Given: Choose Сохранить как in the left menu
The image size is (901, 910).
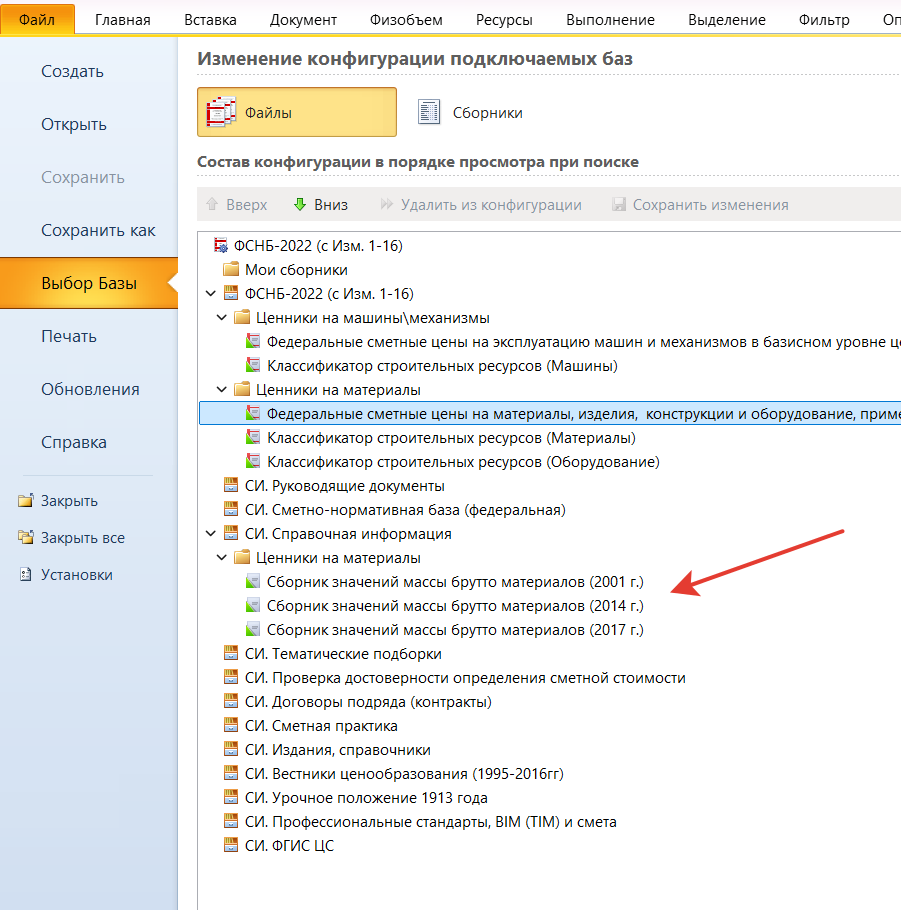Looking at the screenshot, I should [x=98, y=230].
